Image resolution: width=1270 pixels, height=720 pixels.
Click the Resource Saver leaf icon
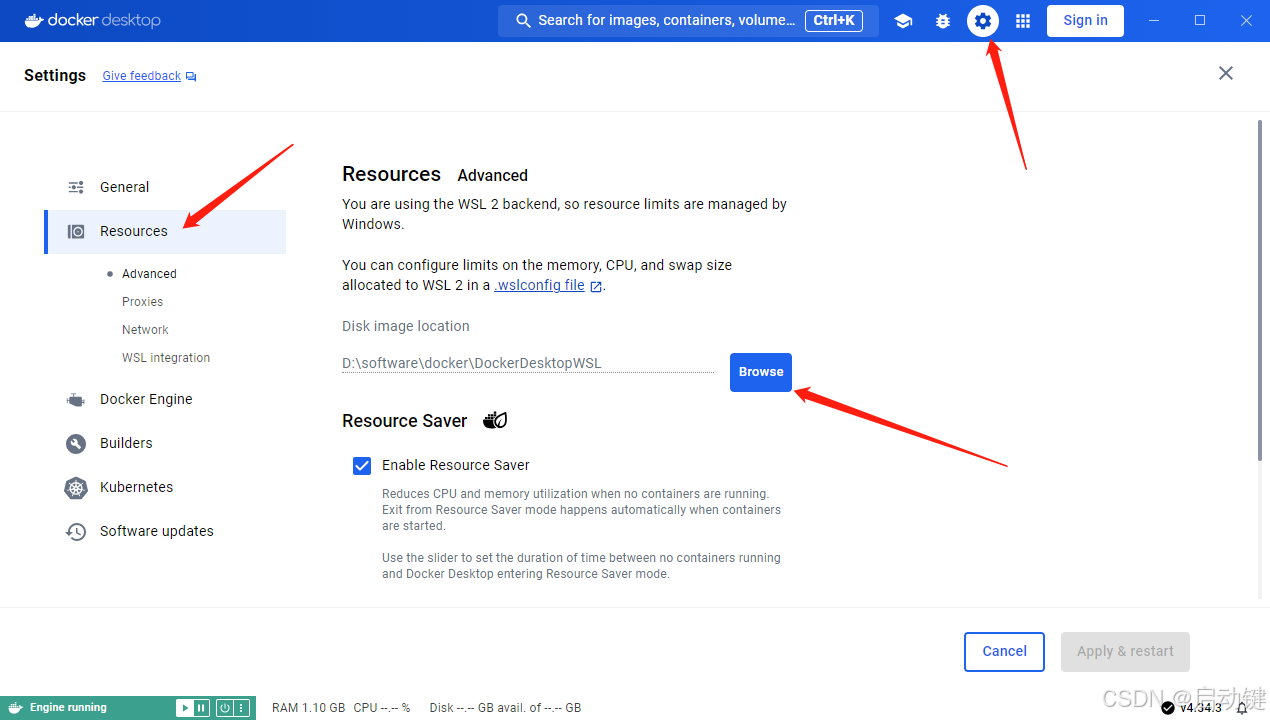(x=495, y=420)
